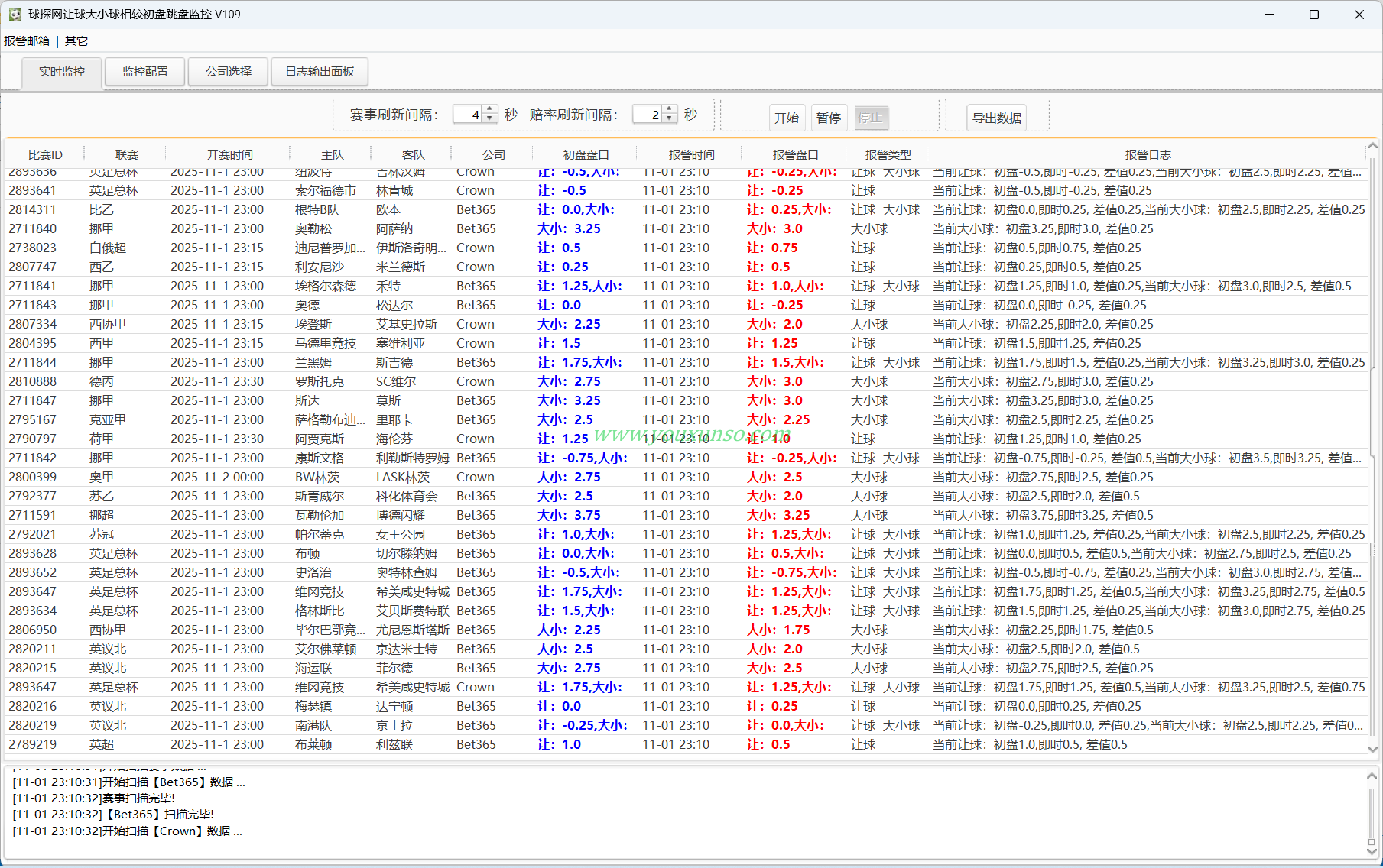Screen dimensions: 1383x868
Task: Click the 导出数据 button
Action: click(x=997, y=118)
